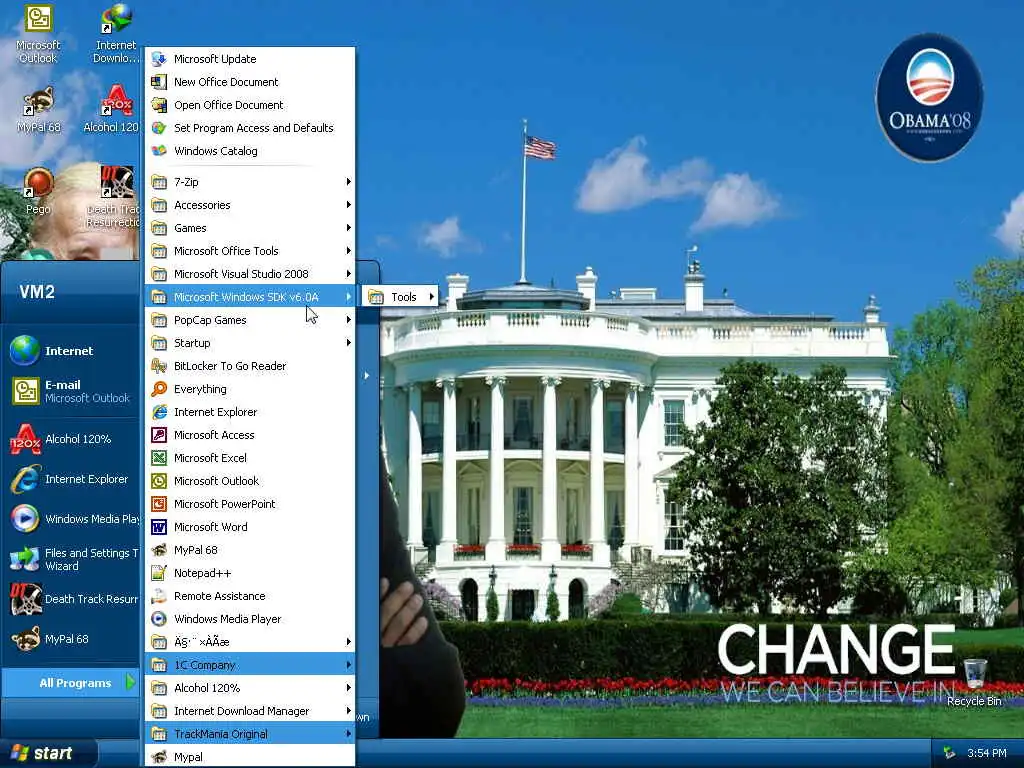Screen dimensions: 1024x768
Task: Click the Microsoft Word icon
Action: click(159, 526)
